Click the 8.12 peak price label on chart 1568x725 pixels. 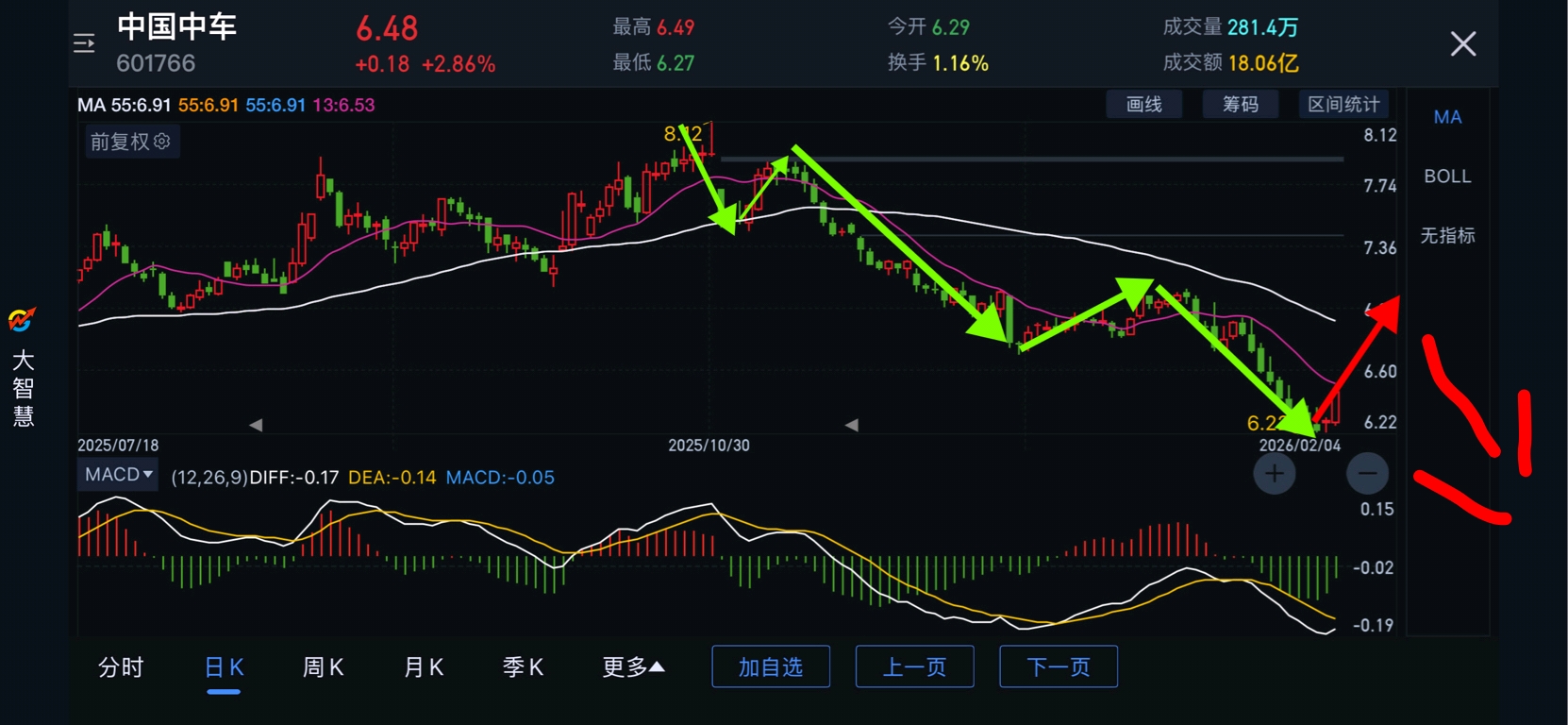pos(683,134)
